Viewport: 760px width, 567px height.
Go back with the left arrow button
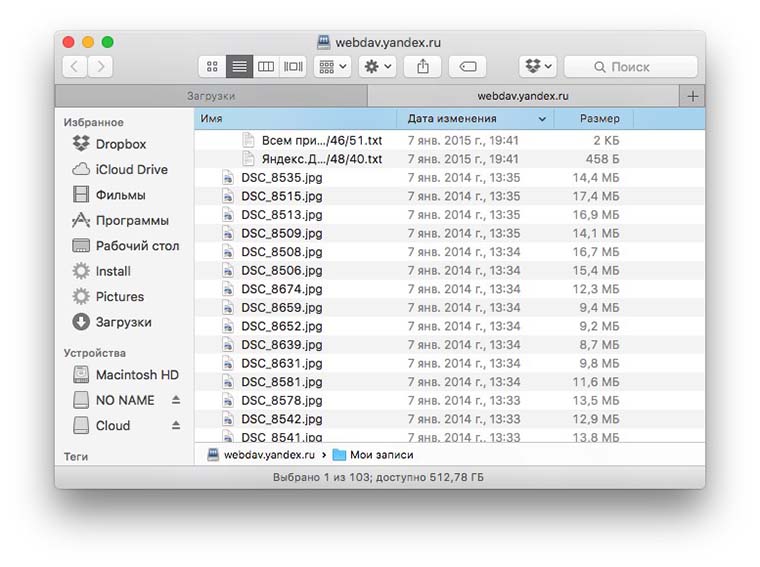tap(75, 66)
